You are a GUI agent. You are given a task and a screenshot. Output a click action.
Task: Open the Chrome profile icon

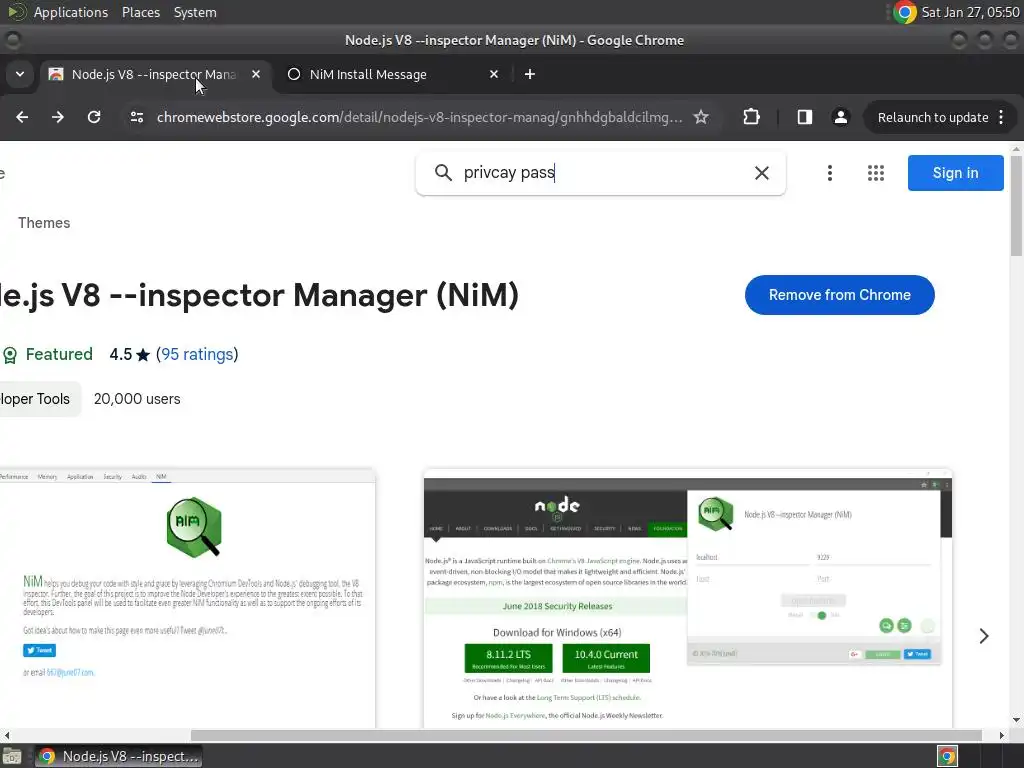840,117
